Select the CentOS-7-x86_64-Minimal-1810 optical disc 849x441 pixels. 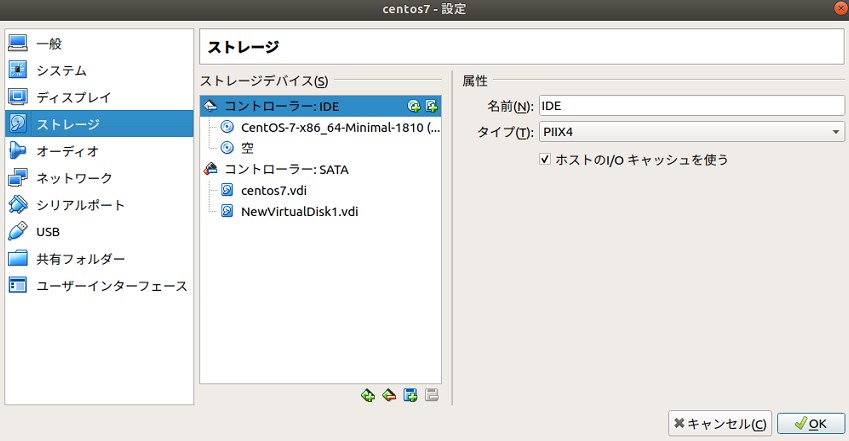tap(321, 127)
